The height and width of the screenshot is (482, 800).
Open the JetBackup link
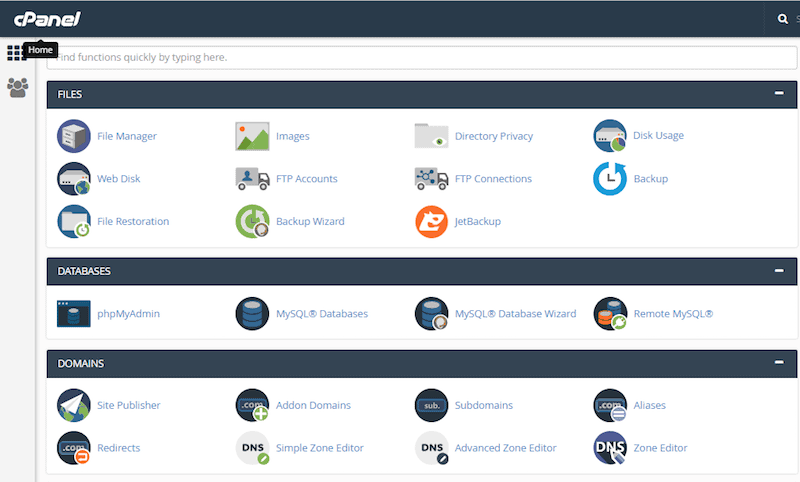[x=478, y=221]
